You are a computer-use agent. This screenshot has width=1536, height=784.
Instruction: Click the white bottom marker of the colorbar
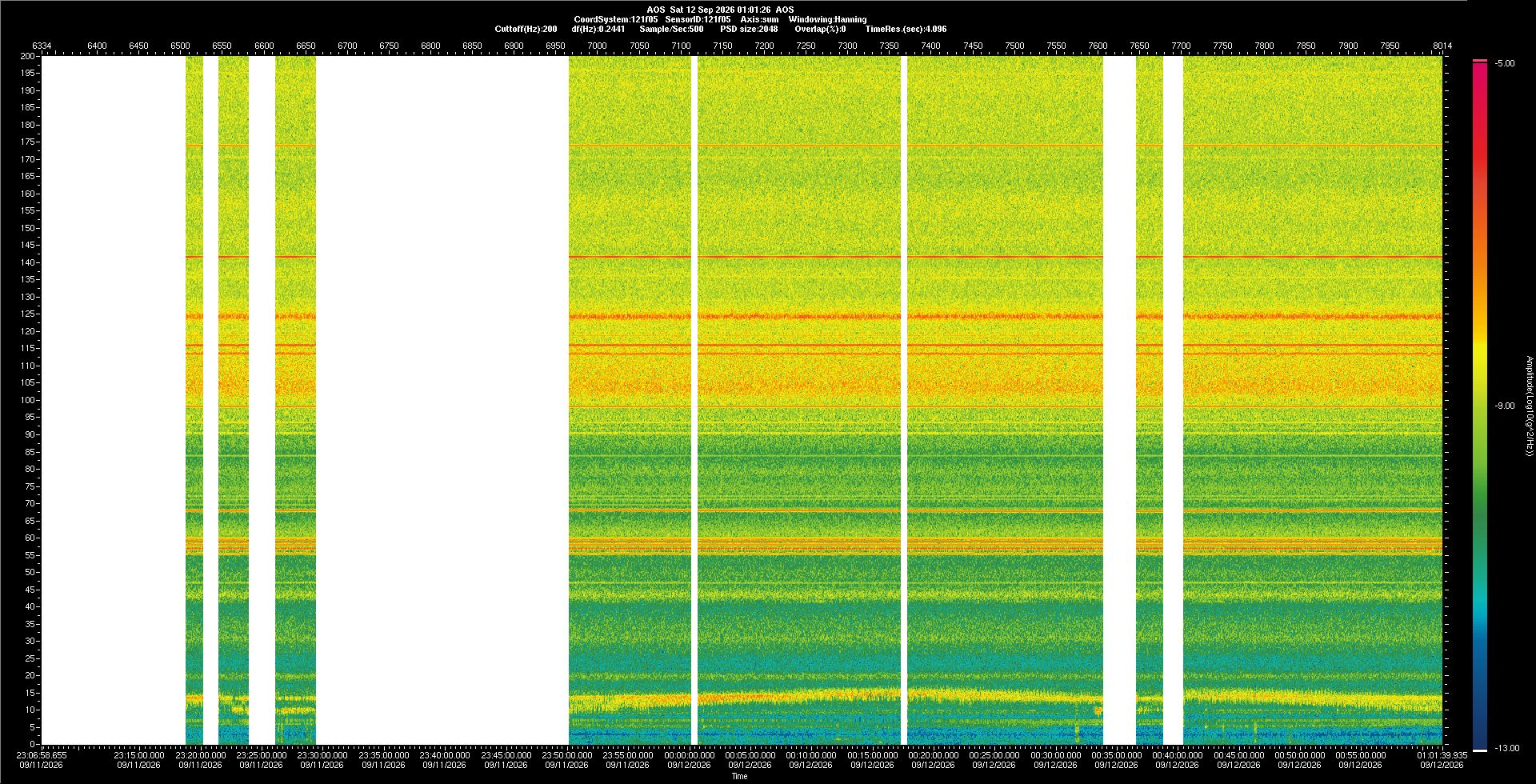click(x=1480, y=750)
